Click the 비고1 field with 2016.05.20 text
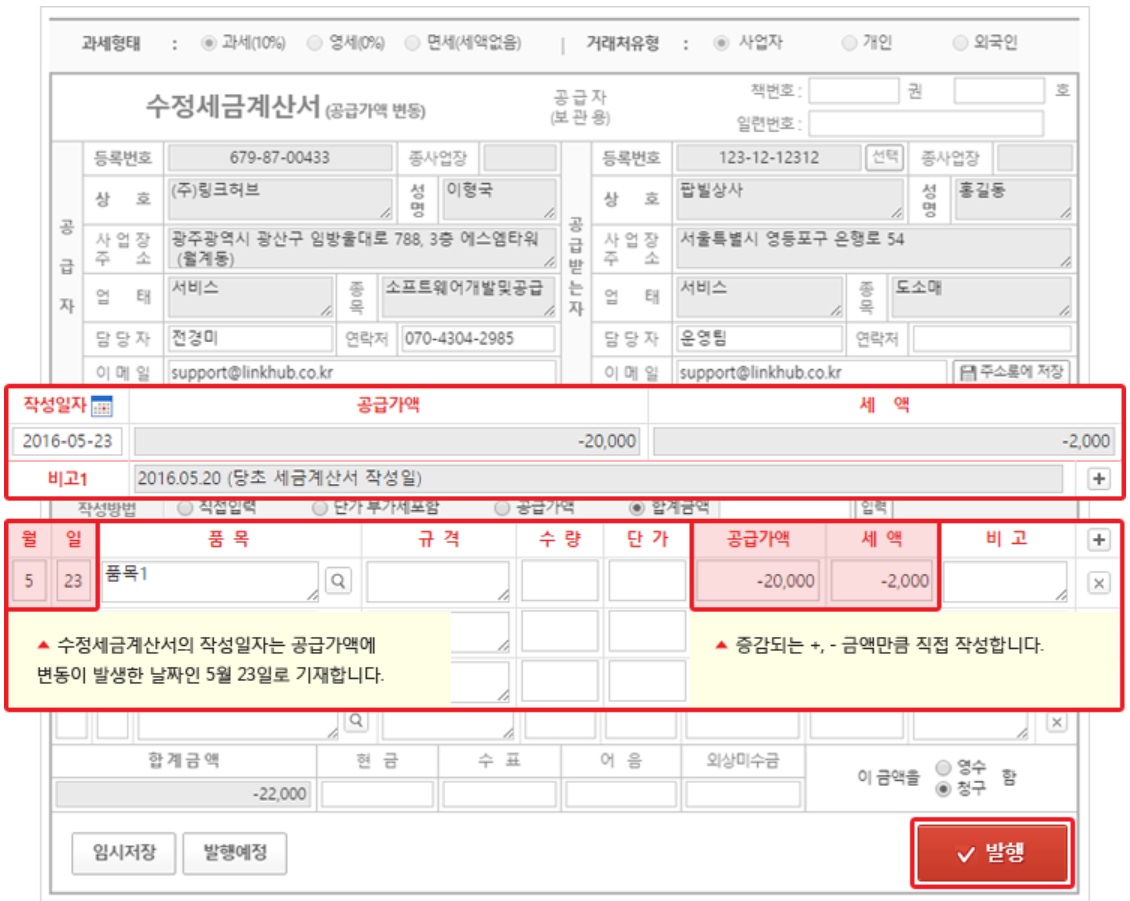Viewport: 1130px width, 901px height. click(598, 479)
